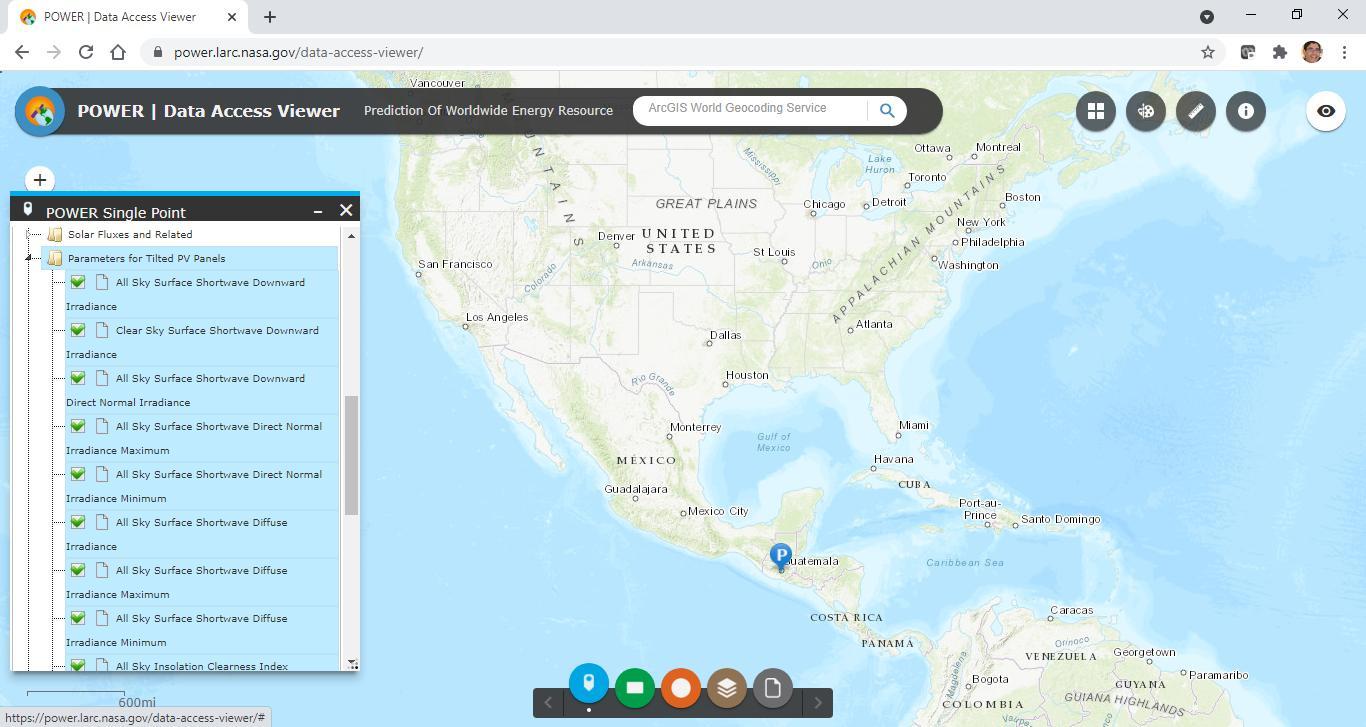Screen dimensions: 1366x727
Task: Uncheck All Sky Direct Normal Irradiance Maximum
Action: click(78, 426)
